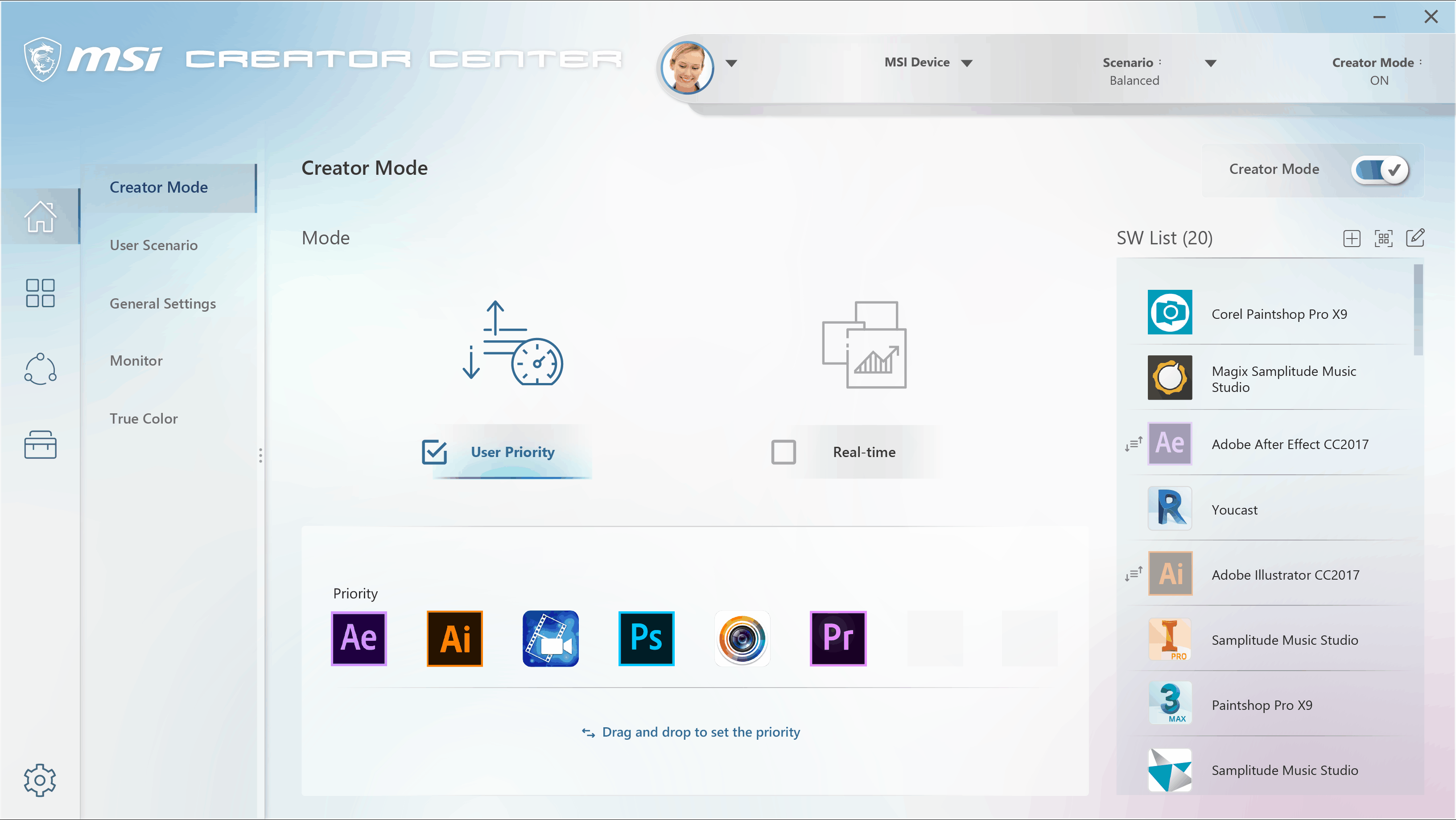
Task: Select Adobe Illustrator CC2017 text
Action: click(1285, 575)
